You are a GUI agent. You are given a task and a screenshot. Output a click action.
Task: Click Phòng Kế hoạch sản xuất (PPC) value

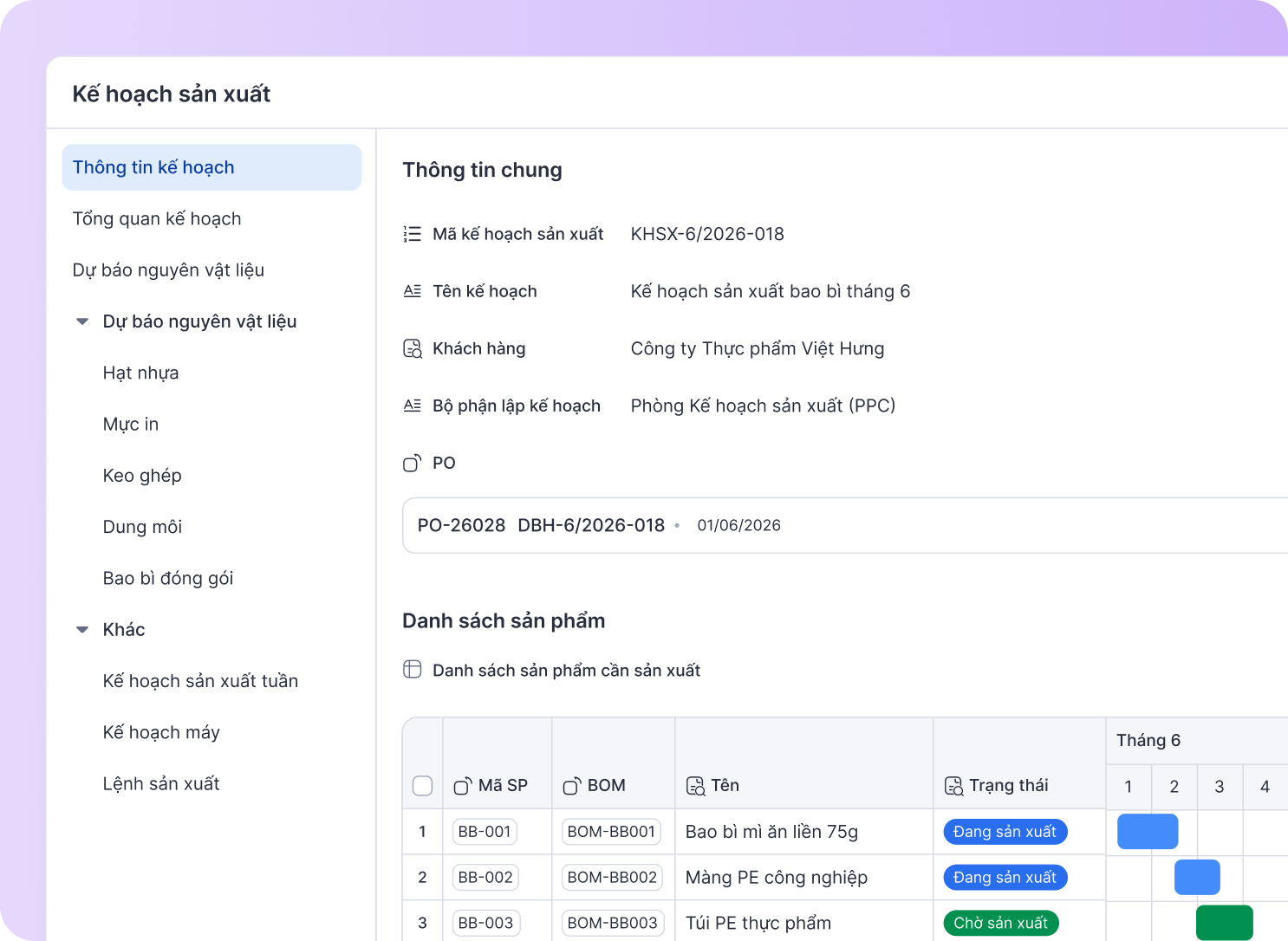tap(763, 406)
